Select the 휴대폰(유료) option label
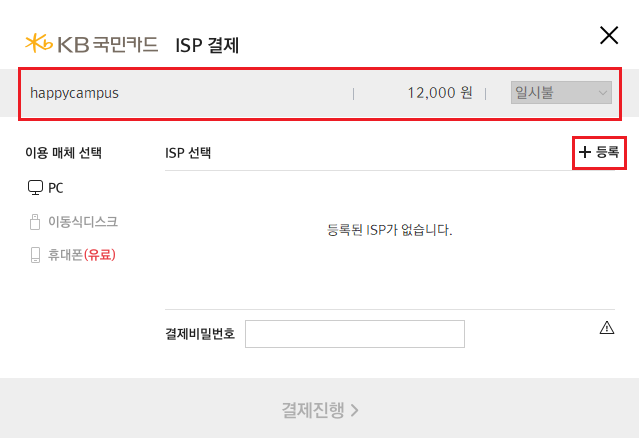This screenshot has width=639, height=438. click(x=82, y=255)
